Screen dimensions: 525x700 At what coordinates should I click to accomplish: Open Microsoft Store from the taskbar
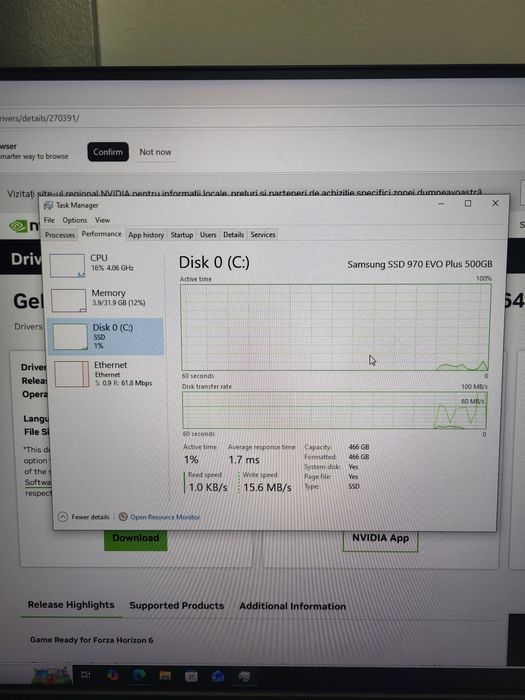(192, 676)
